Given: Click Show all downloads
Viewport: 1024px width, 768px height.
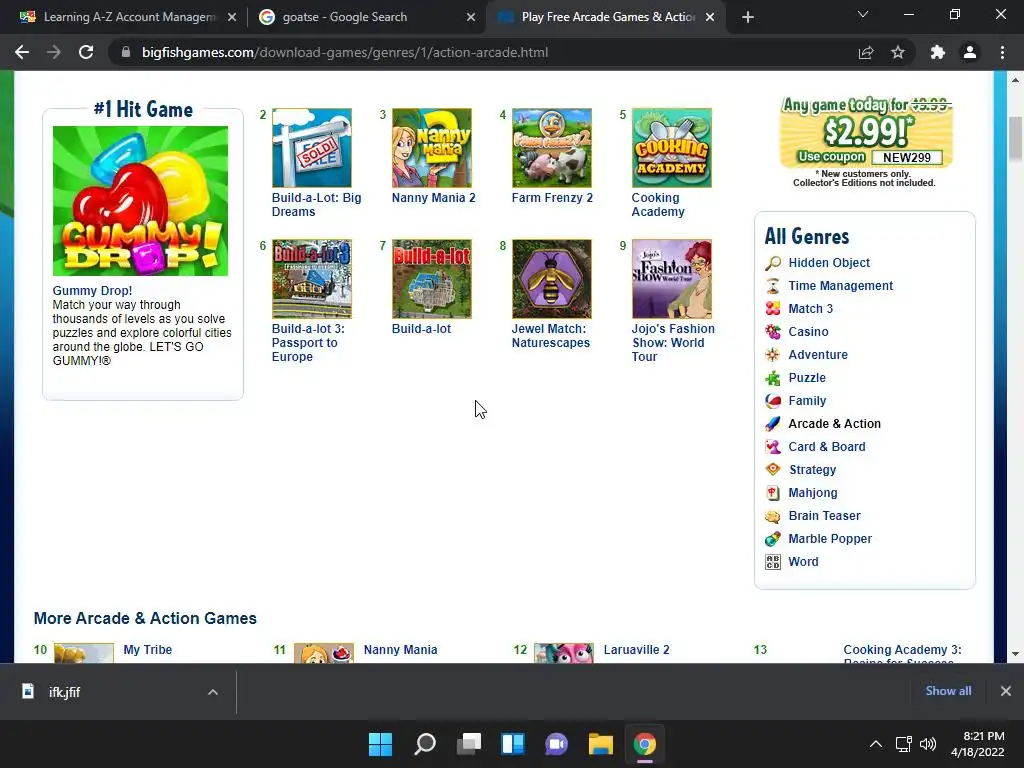Looking at the screenshot, I should tap(948, 691).
